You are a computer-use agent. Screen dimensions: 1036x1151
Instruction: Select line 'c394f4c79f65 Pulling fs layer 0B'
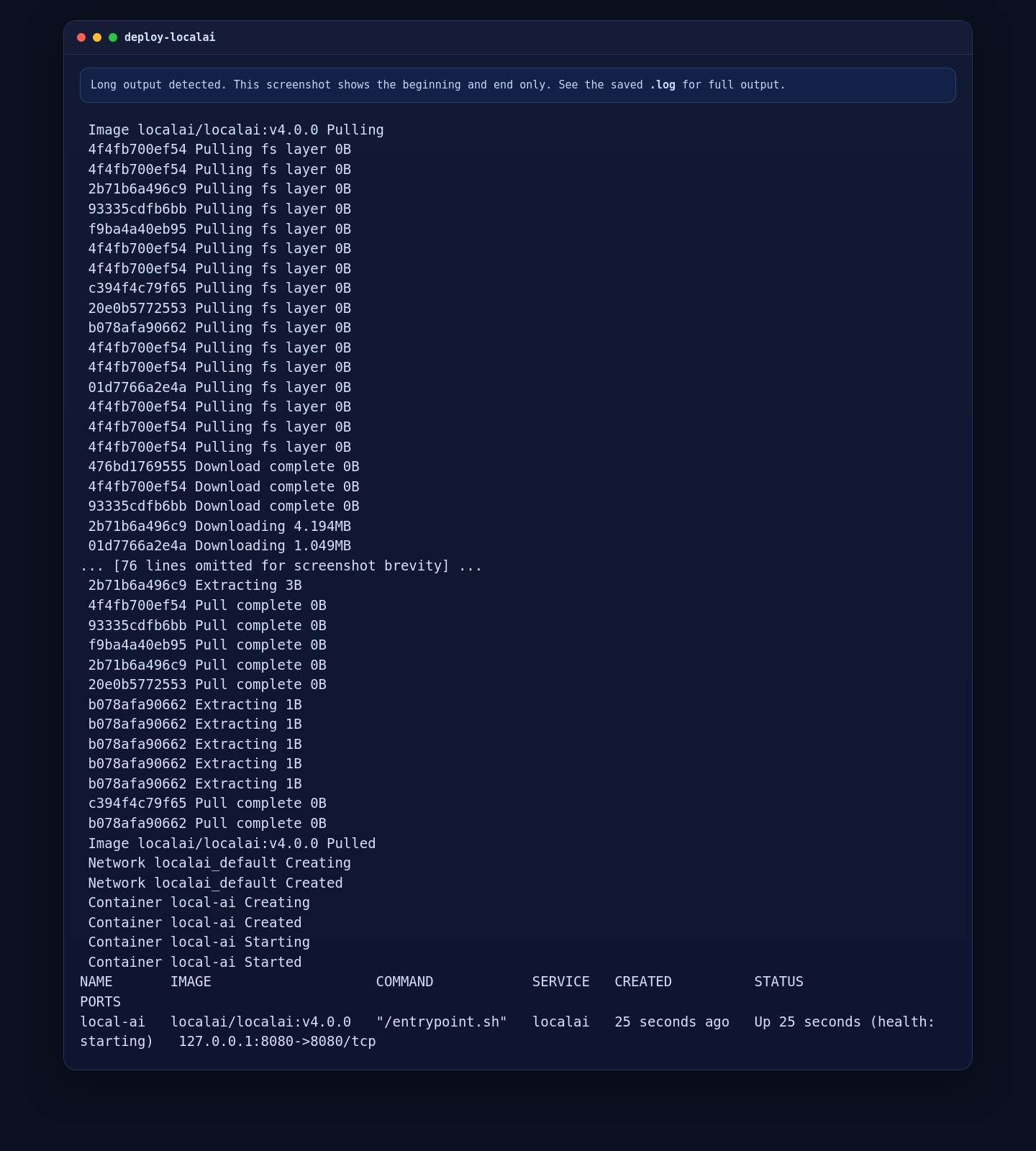[x=219, y=288]
